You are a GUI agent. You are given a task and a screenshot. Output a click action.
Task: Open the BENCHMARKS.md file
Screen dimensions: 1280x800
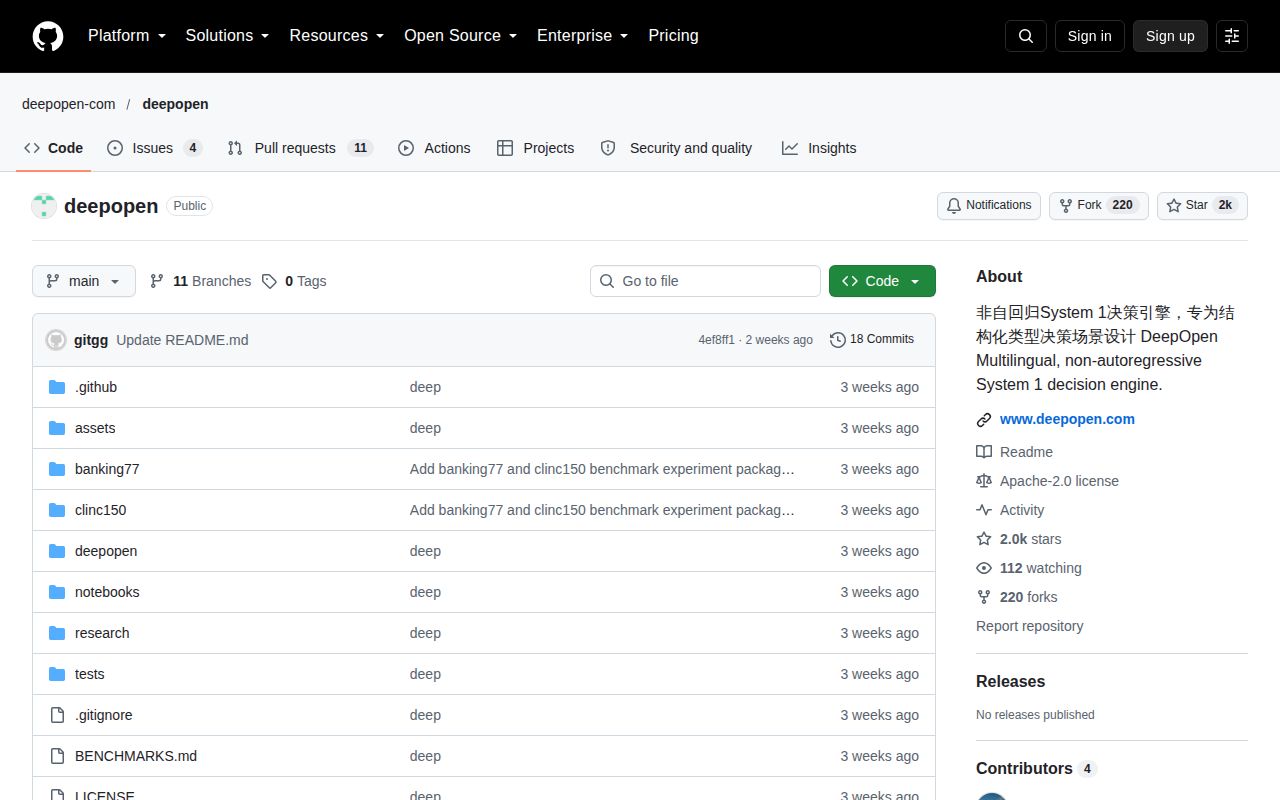point(136,756)
